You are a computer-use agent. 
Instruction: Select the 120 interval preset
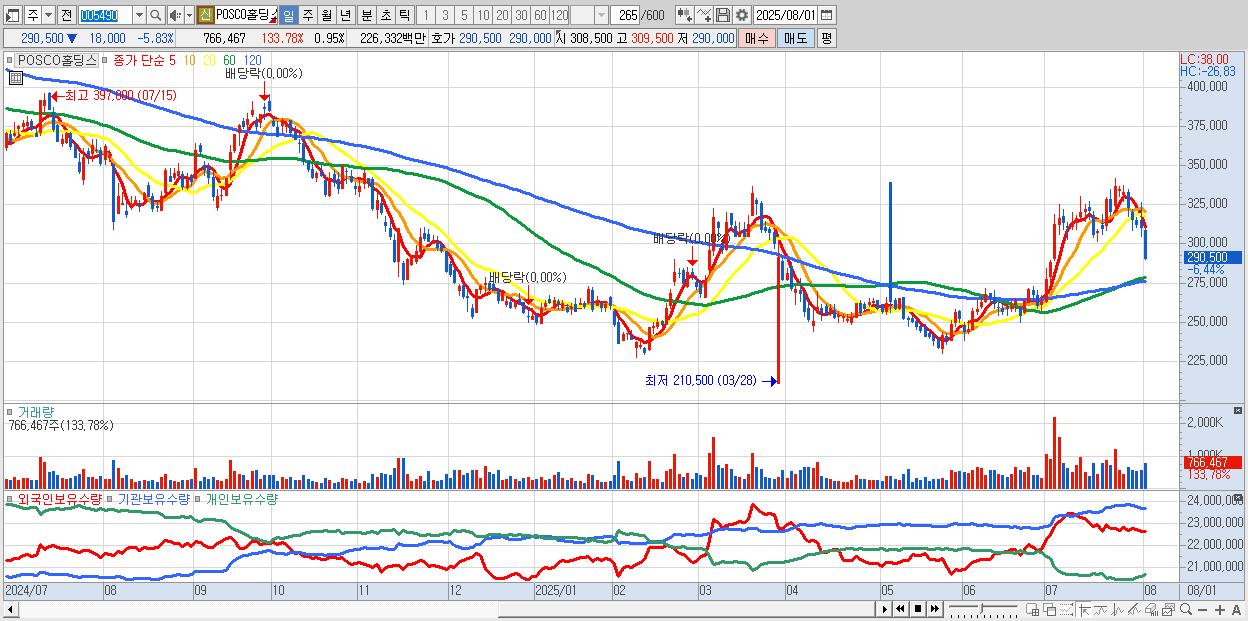pos(559,15)
